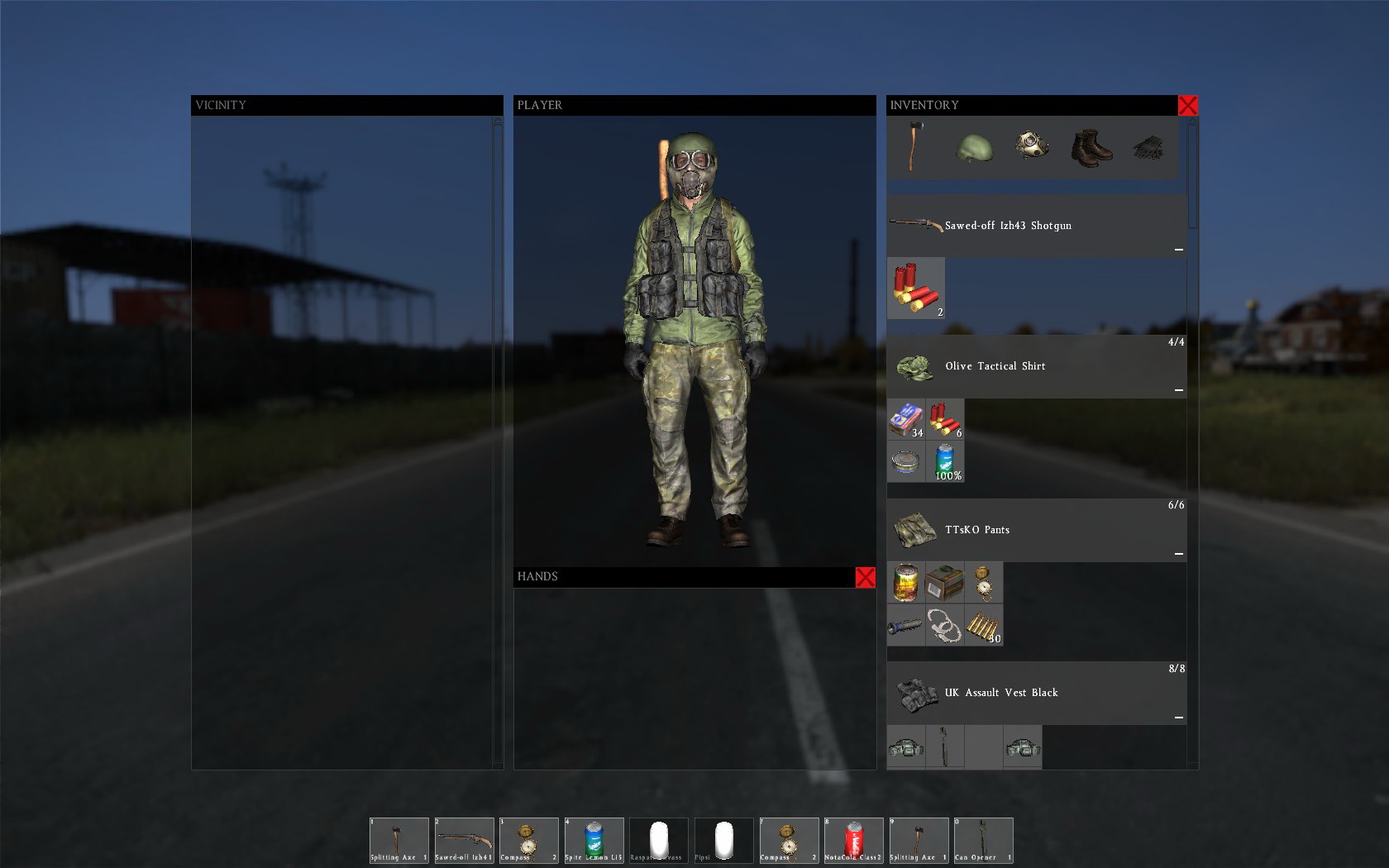Viewport: 1389px width, 868px height.
Task: Select hotbar slot 8 NotaCola can
Action: pyautogui.click(x=854, y=841)
